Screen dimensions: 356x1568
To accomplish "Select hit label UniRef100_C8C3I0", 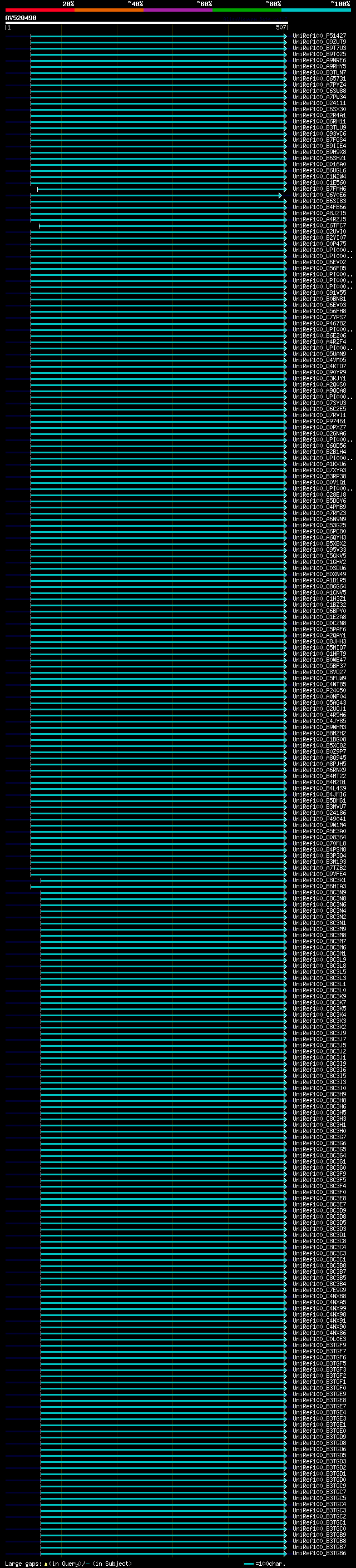I will tap(319, 1088).
